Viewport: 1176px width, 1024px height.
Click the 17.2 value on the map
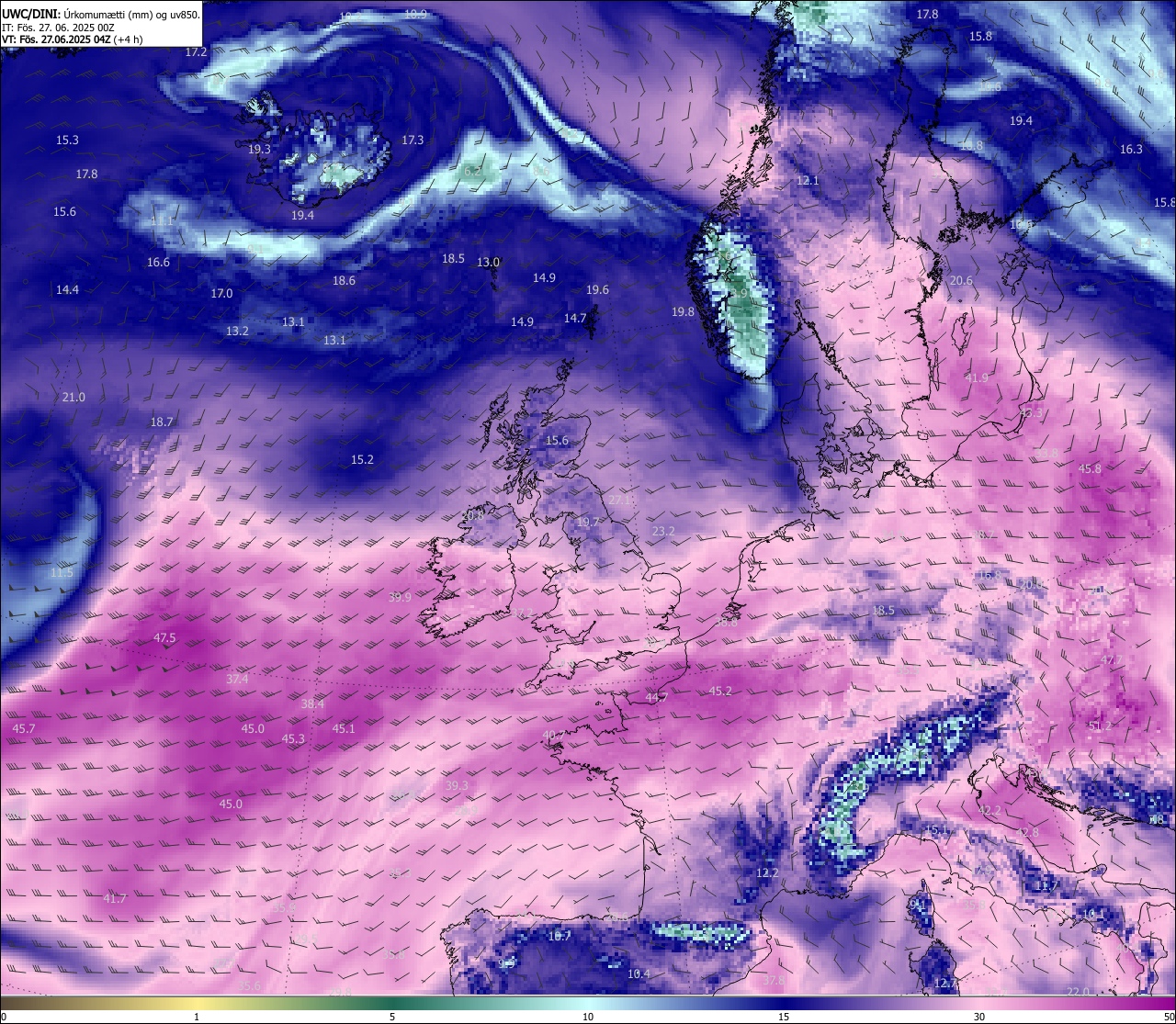point(196,52)
